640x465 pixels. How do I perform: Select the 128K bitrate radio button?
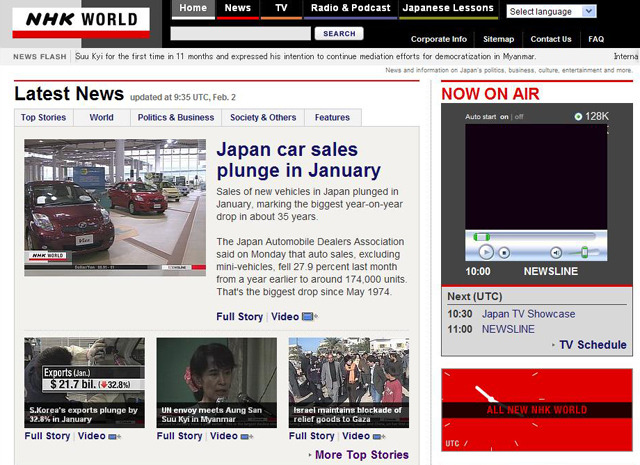pyautogui.click(x=578, y=117)
